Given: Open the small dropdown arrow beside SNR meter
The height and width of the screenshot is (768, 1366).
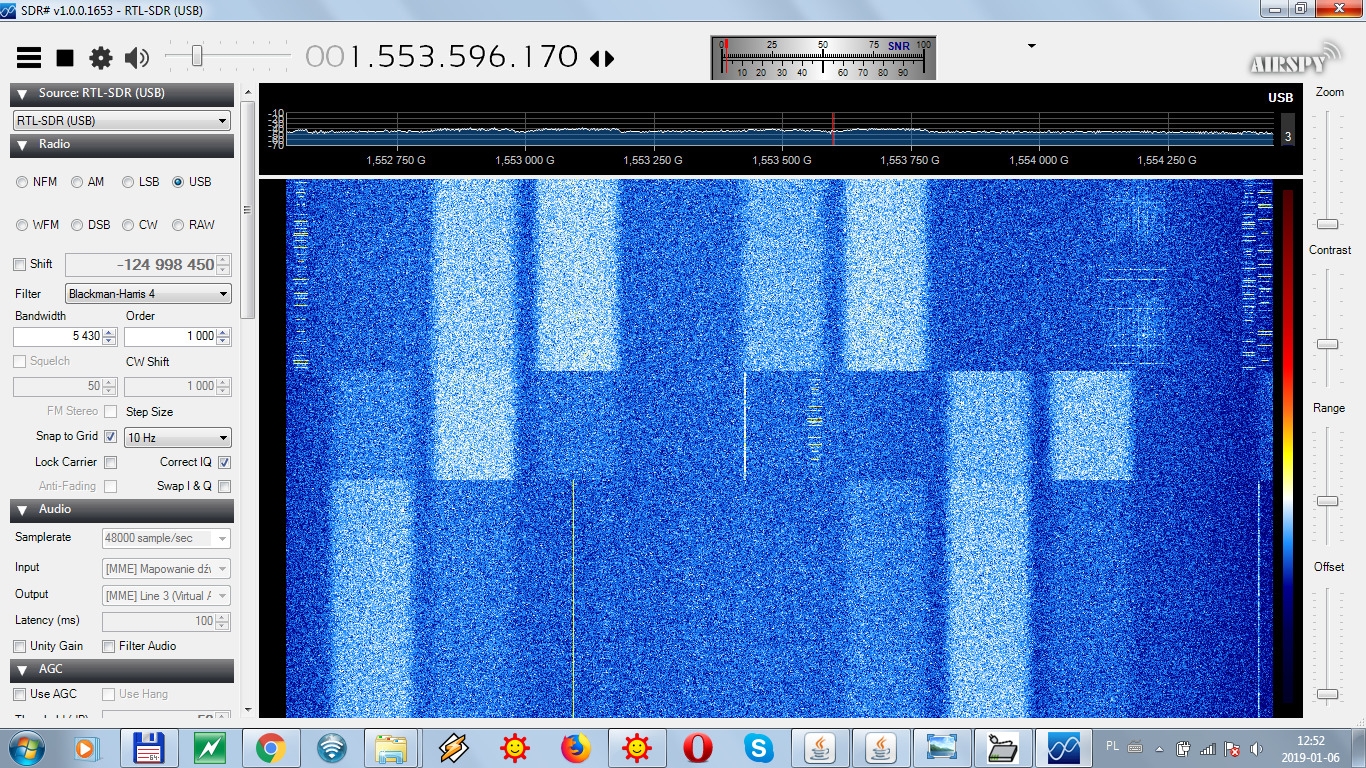Looking at the screenshot, I should tap(1031, 46).
